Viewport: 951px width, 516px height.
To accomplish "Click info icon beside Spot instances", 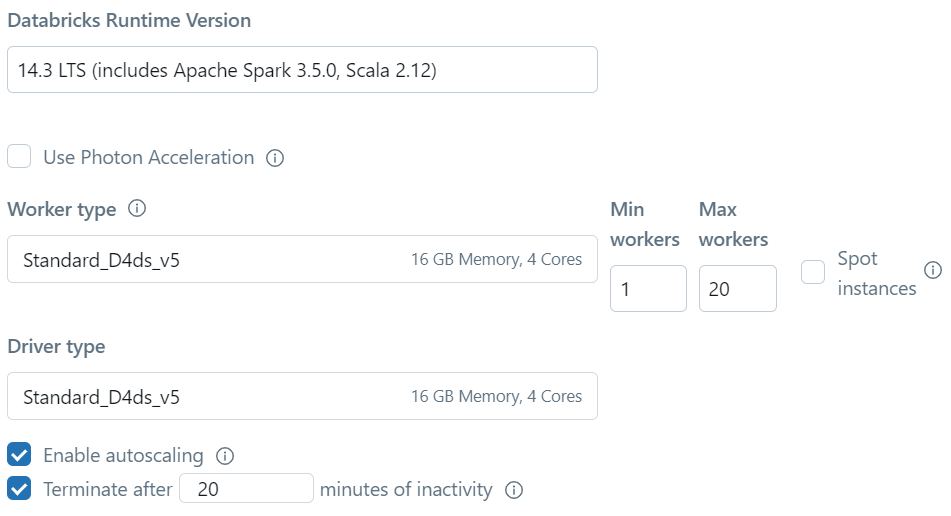I will [x=933, y=270].
